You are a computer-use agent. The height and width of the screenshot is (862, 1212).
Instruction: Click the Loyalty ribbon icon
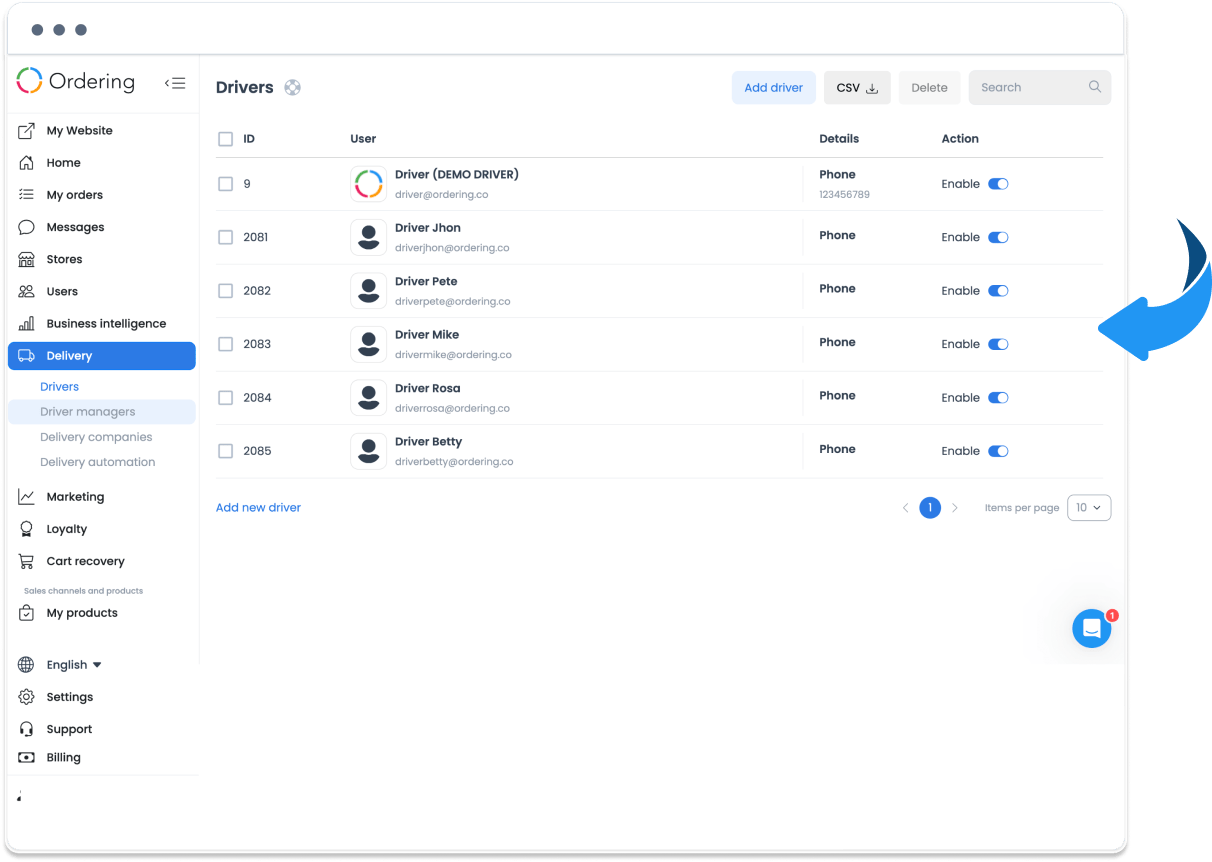point(27,529)
